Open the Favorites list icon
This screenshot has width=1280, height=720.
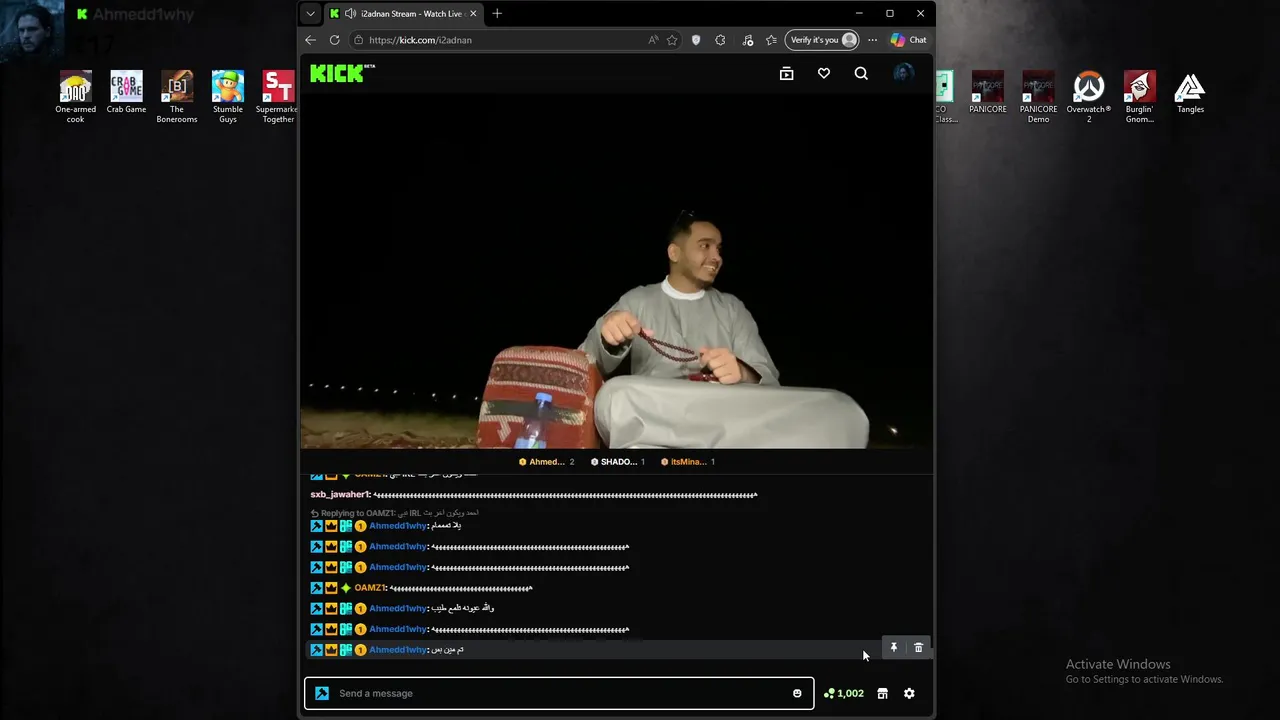coord(771,40)
